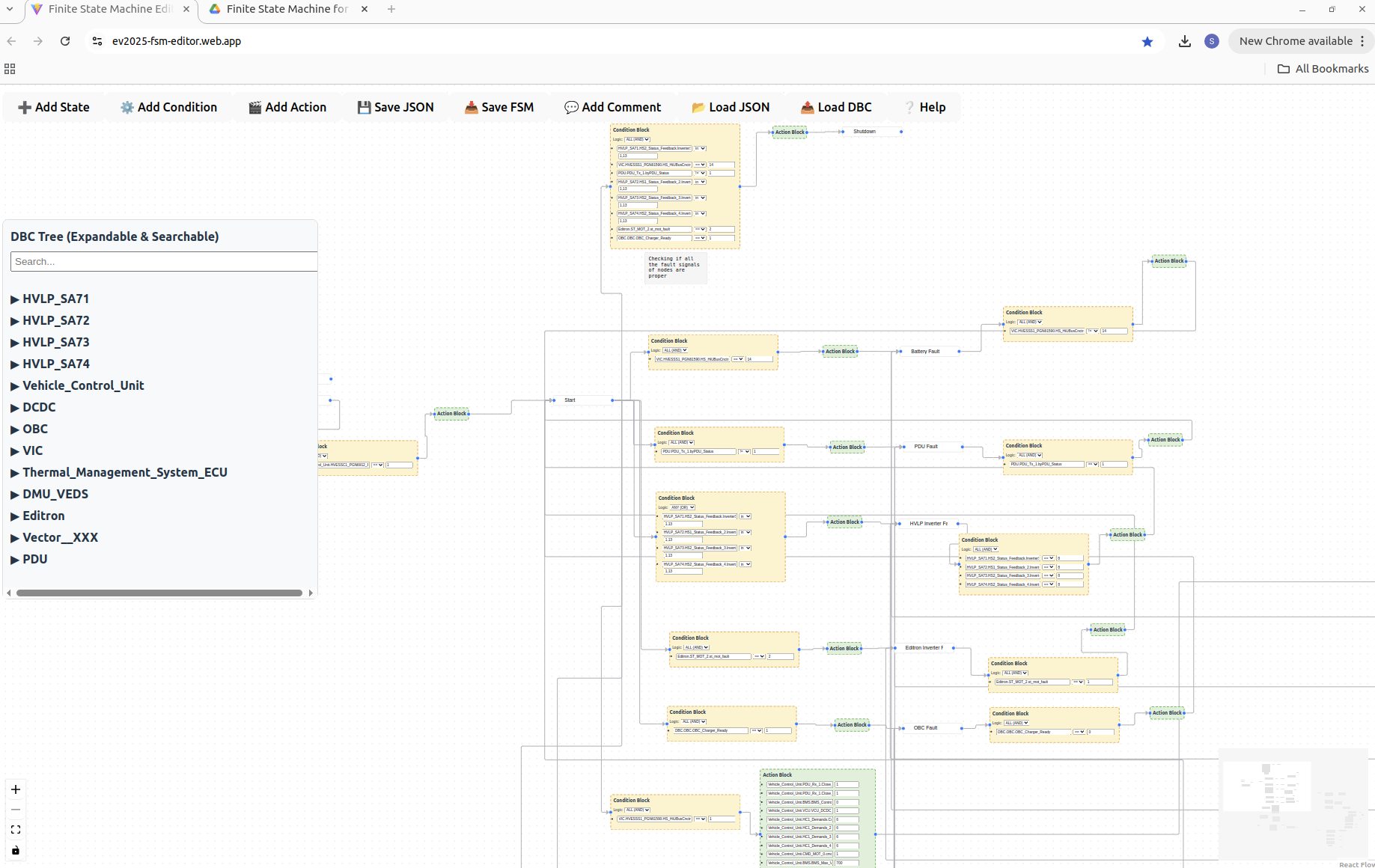Bookmark this page with the star icon
Image resolution: width=1375 pixels, height=868 pixels.
click(x=1147, y=41)
